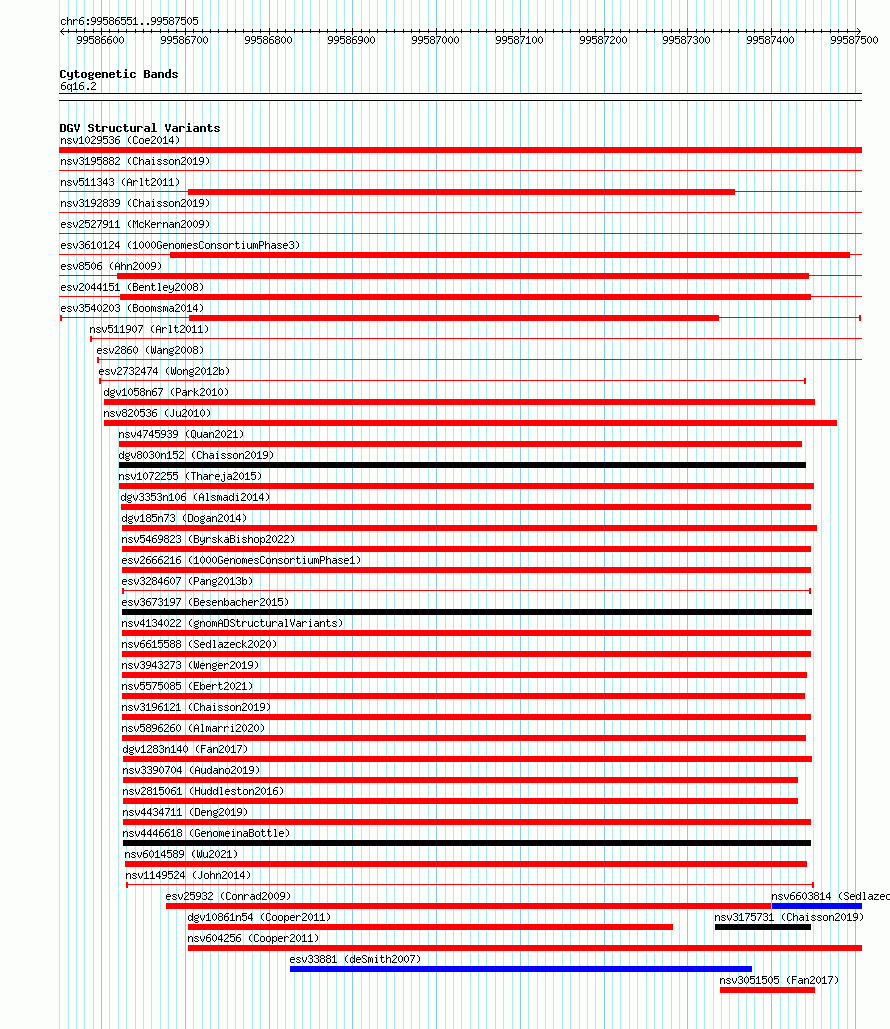
Task: Select nsv1072255 (Thareja2015) label
Action: coord(190,476)
